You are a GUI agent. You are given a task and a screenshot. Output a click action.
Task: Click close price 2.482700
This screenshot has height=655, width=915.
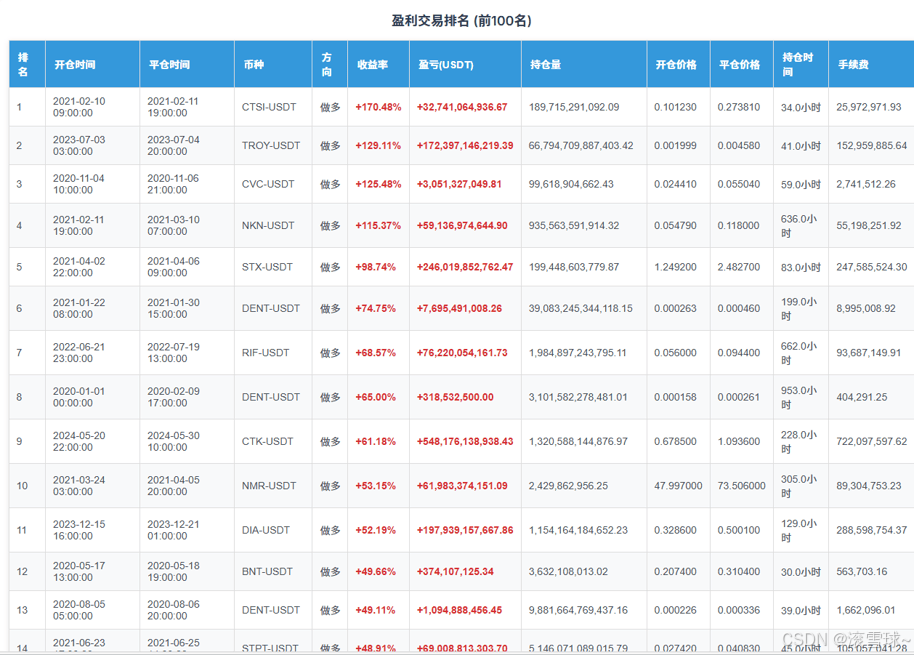739,267
